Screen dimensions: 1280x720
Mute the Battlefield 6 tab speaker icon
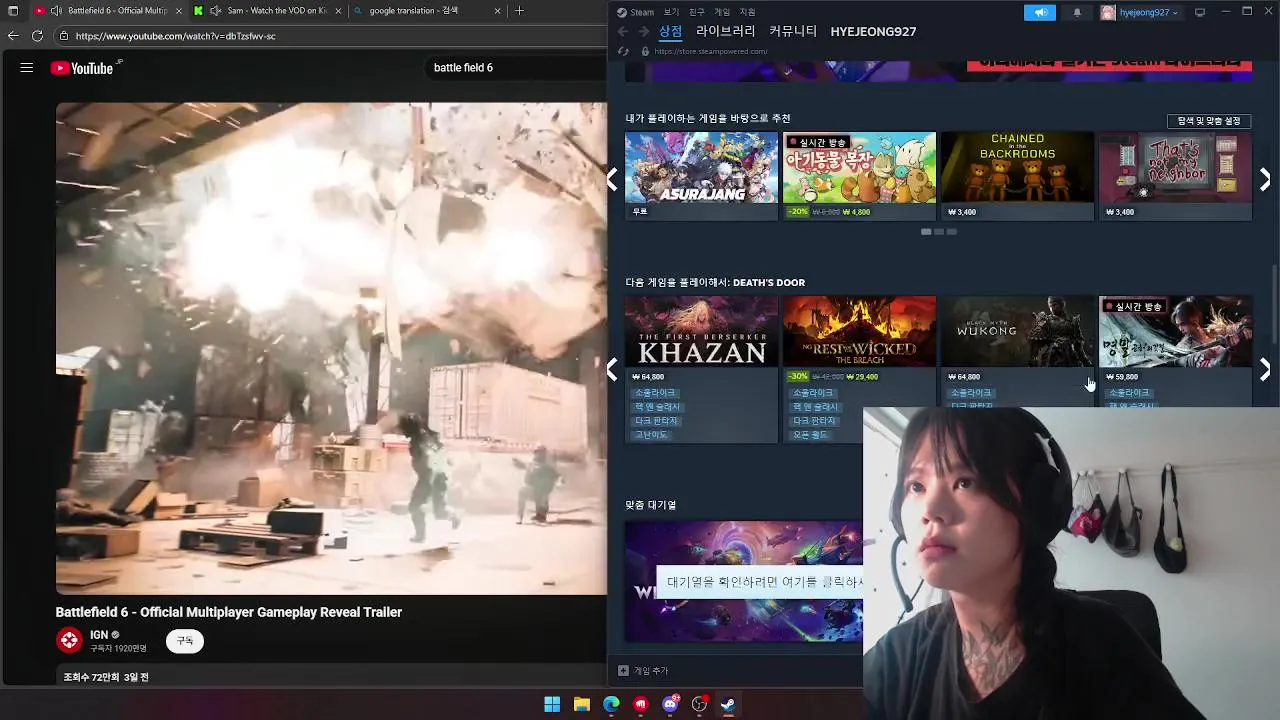click(56, 11)
